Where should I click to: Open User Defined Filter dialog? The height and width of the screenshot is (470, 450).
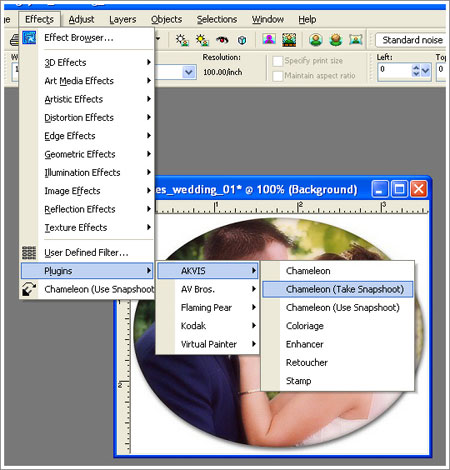[87, 253]
